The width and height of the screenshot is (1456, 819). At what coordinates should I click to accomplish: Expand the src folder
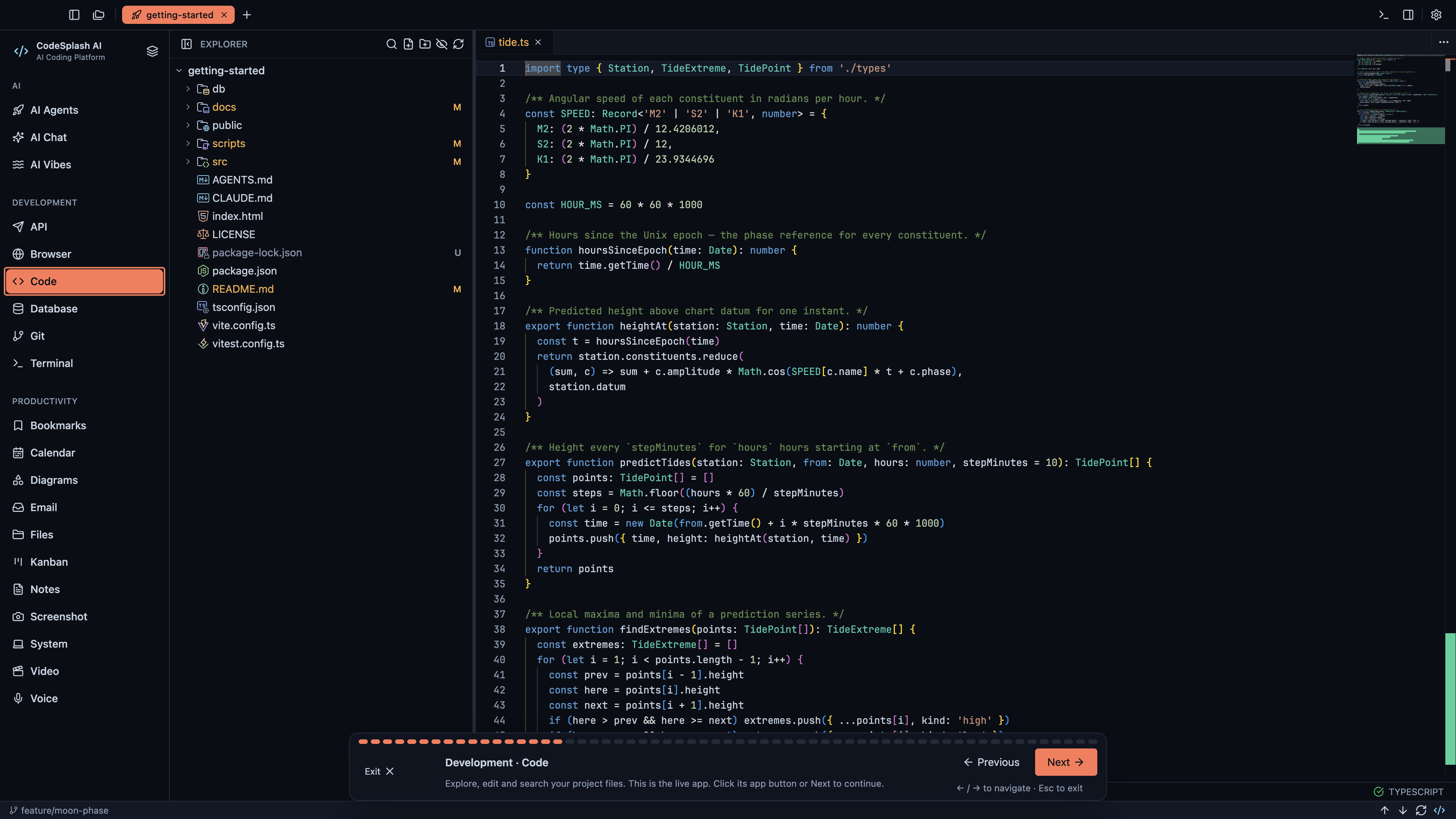188,162
